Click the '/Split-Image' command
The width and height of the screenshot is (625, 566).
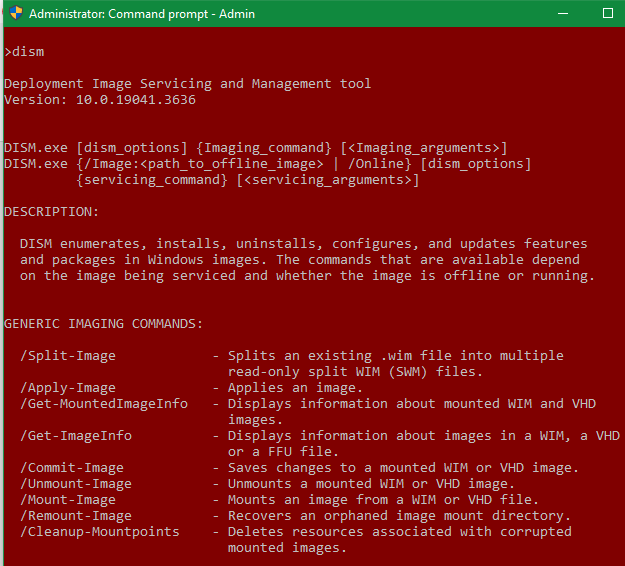(x=68, y=356)
